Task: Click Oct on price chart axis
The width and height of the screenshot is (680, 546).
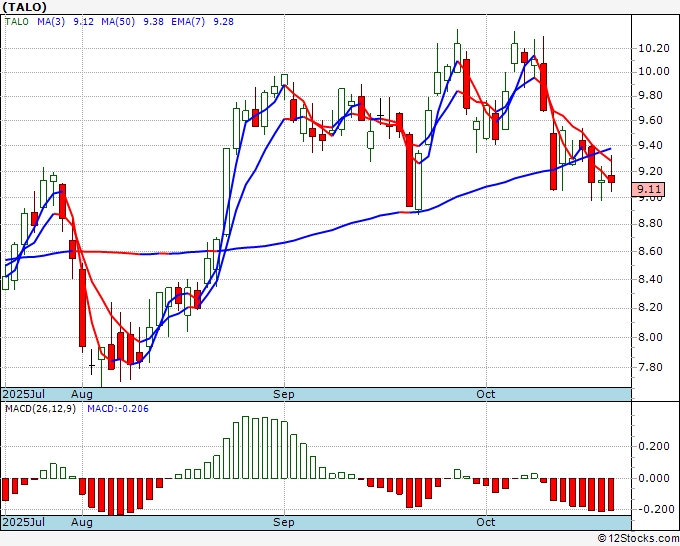Action: (485, 394)
